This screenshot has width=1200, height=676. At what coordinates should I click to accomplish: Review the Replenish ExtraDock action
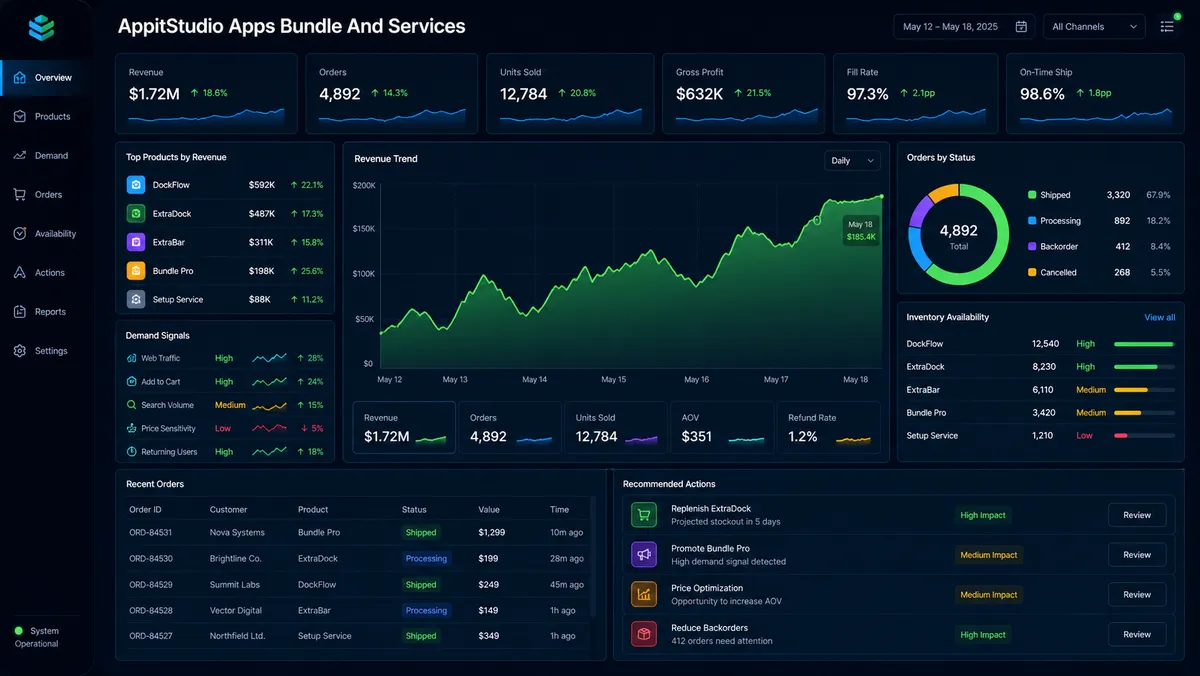coord(1137,515)
